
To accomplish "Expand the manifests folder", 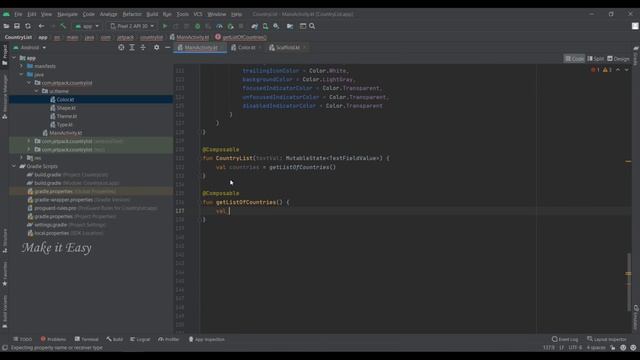I will coord(22,66).
